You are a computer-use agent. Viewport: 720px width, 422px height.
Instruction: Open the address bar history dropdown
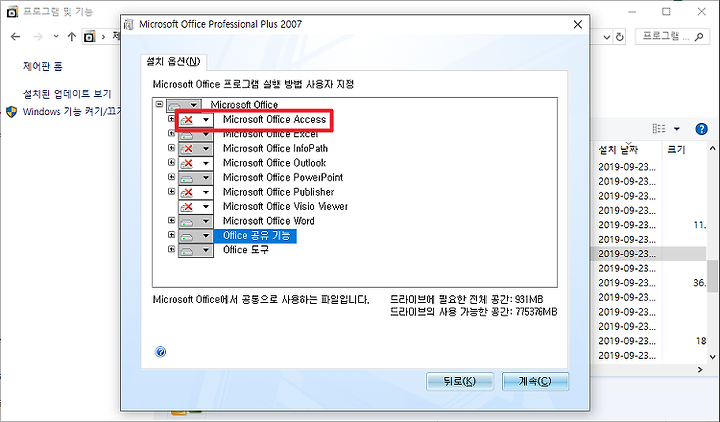coord(607,37)
